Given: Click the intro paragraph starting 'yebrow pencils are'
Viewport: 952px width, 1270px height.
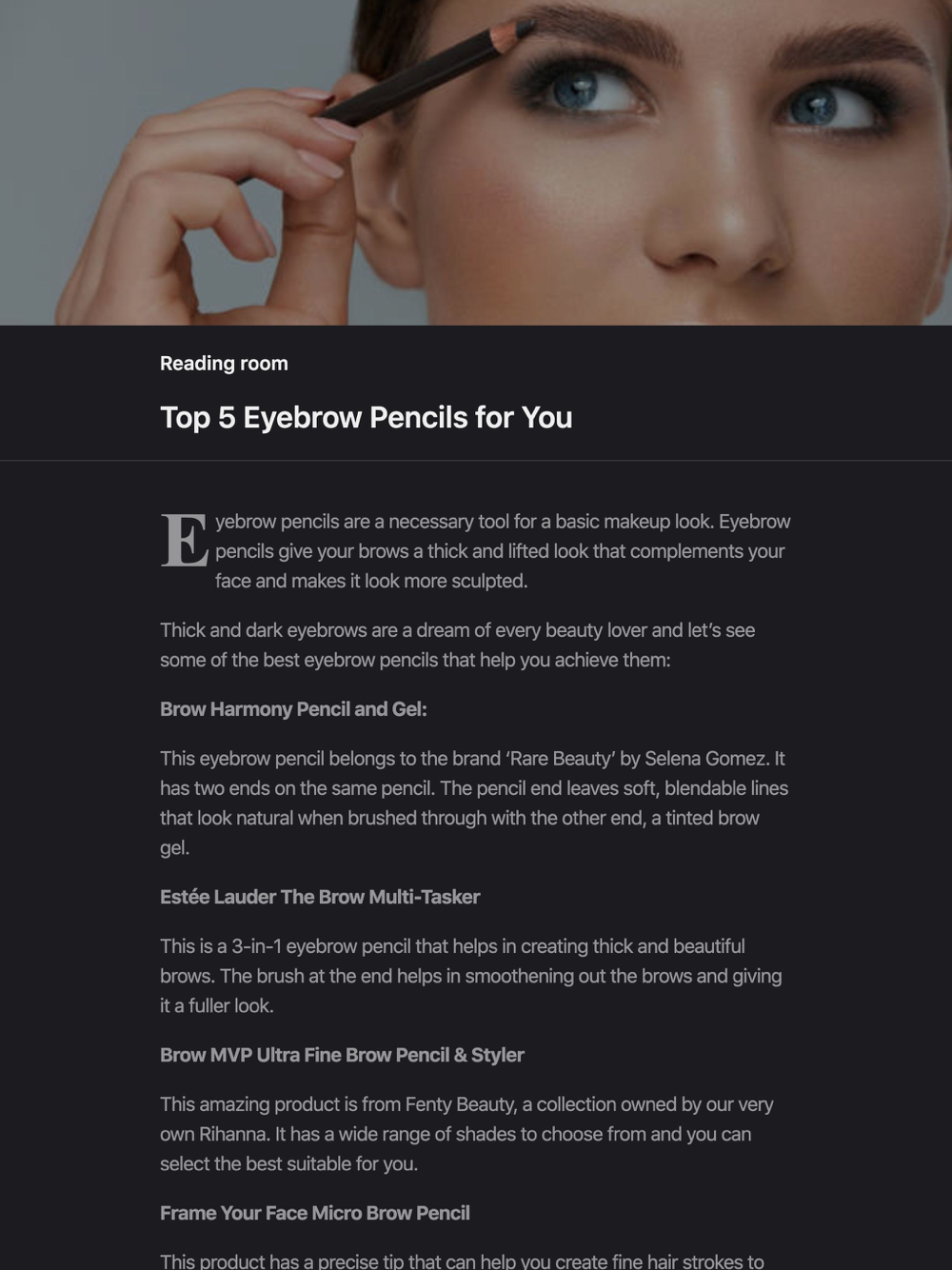Looking at the screenshot, I should pyautogui.click(x=503, y=551).
